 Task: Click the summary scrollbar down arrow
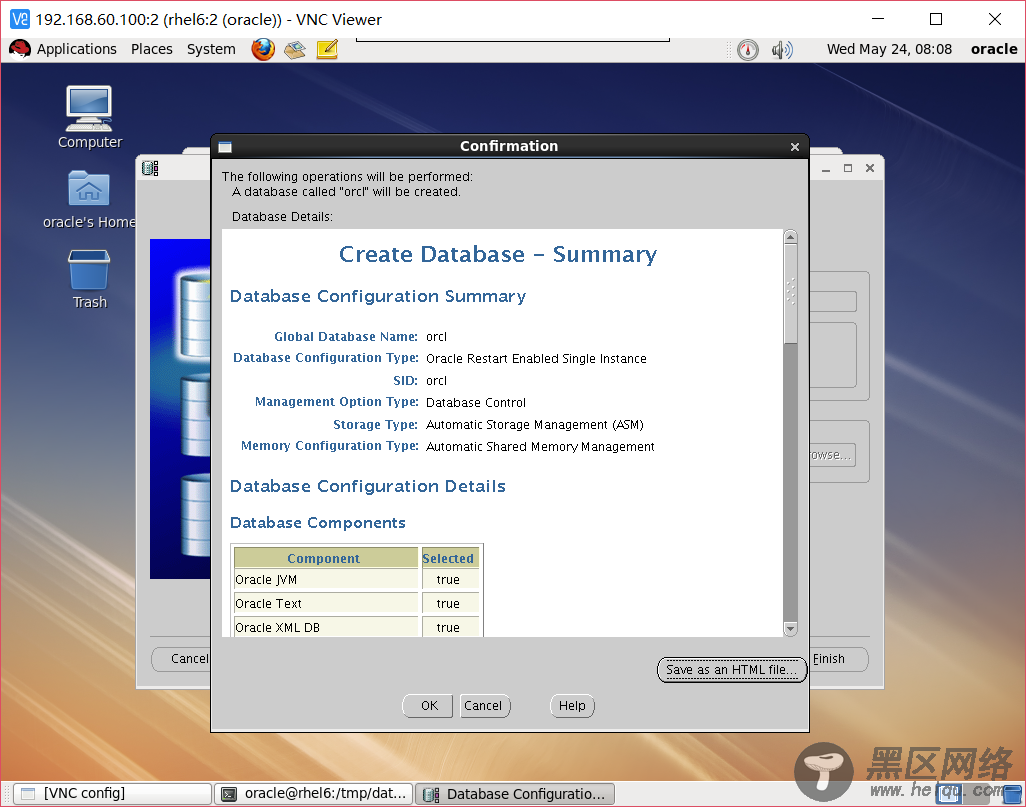790,629
